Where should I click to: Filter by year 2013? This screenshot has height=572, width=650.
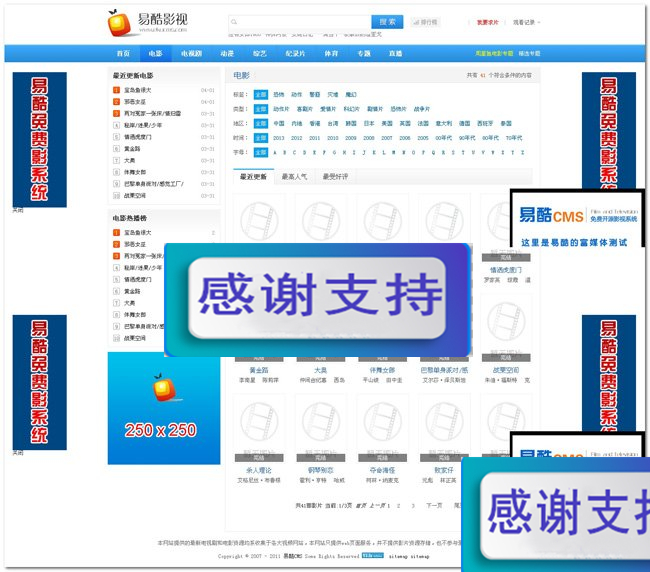point(279,138)
